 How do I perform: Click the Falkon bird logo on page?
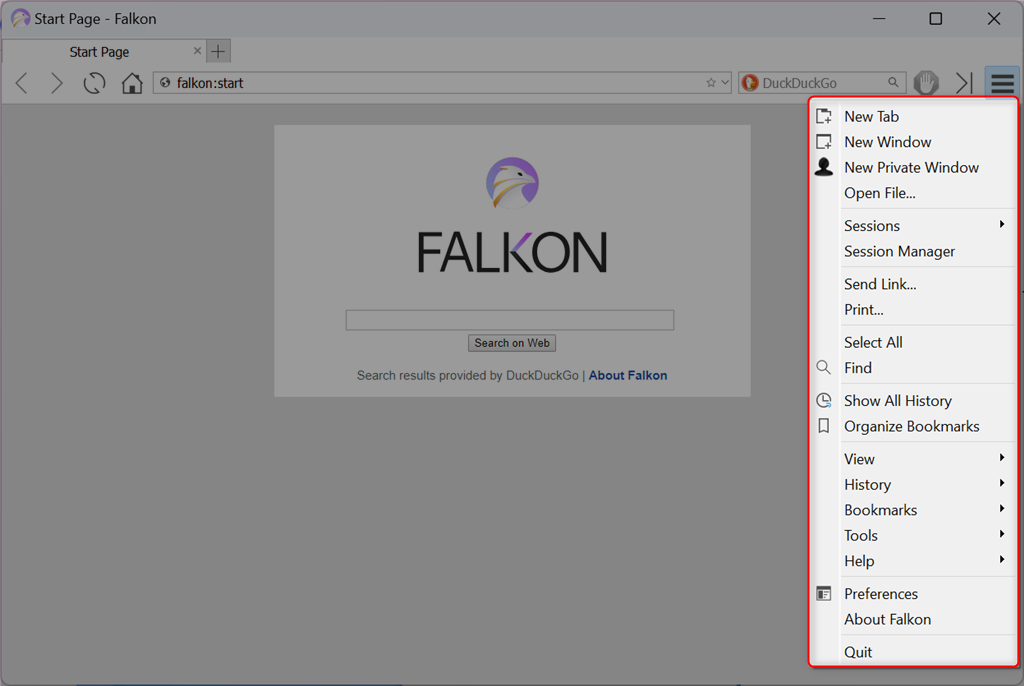(512, 183)
